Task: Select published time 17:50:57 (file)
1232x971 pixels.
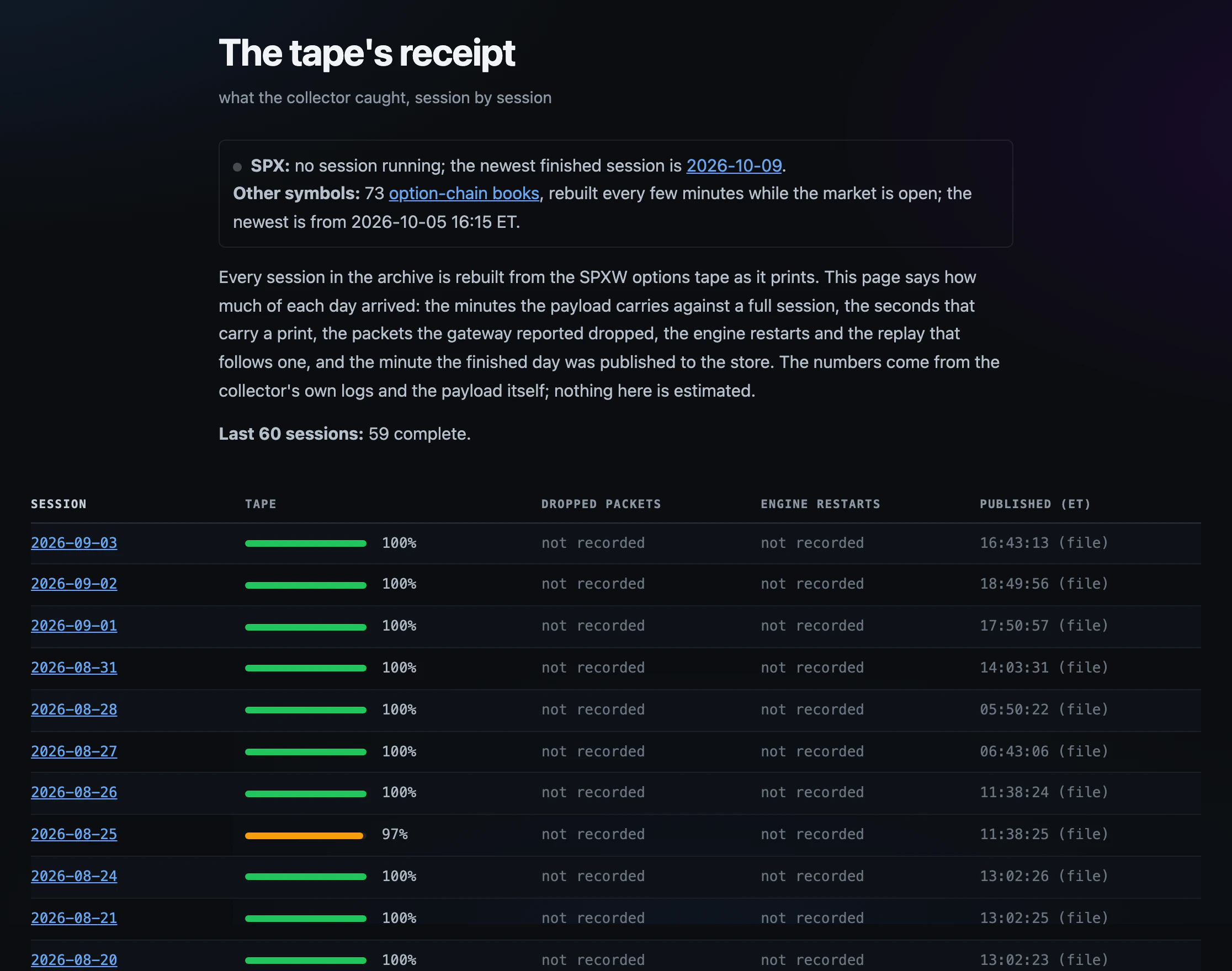Action: point(1044,626)
